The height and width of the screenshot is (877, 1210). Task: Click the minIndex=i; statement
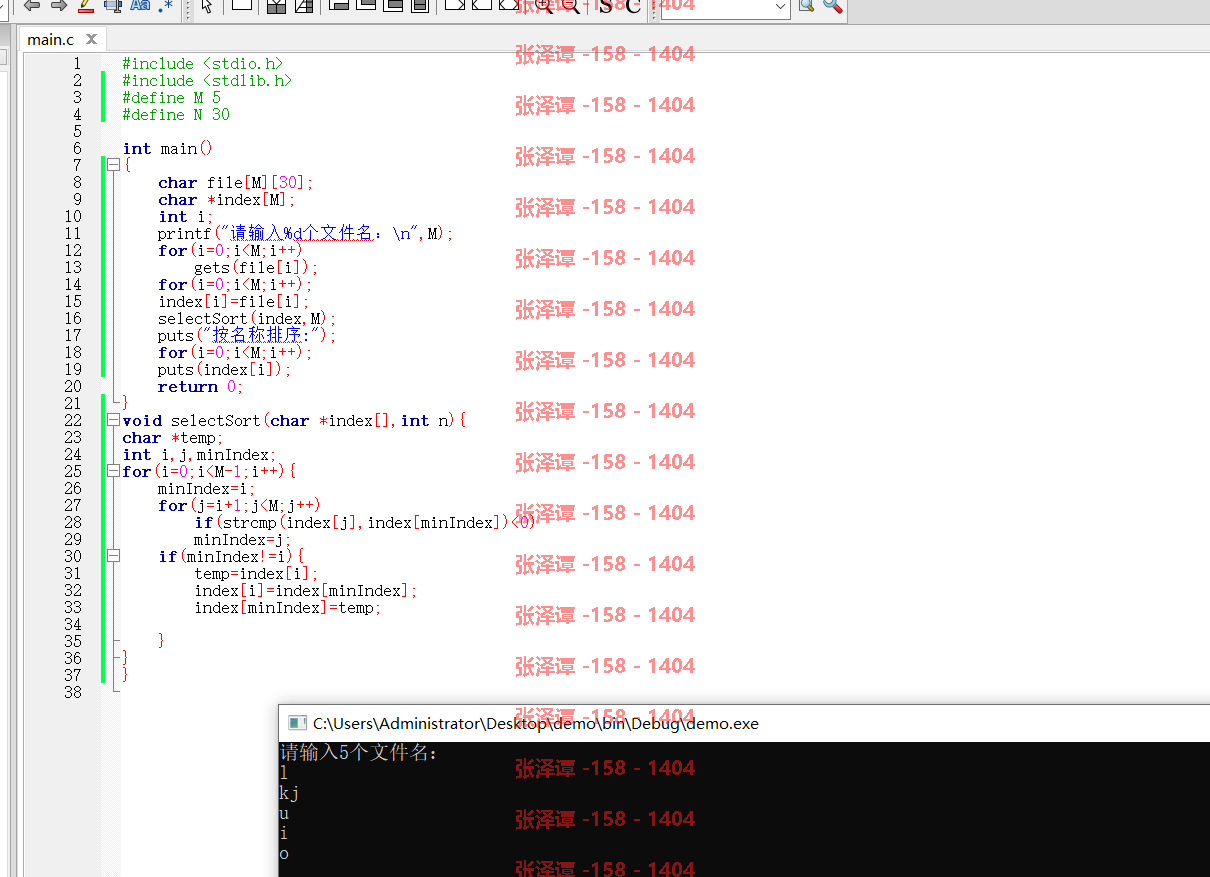[207, 489]
